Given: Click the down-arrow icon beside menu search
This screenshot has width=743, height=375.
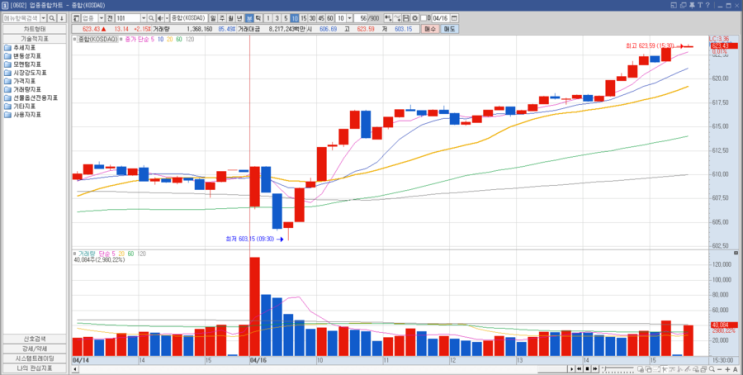Looking at the screenshot, I should pos(62,18).
